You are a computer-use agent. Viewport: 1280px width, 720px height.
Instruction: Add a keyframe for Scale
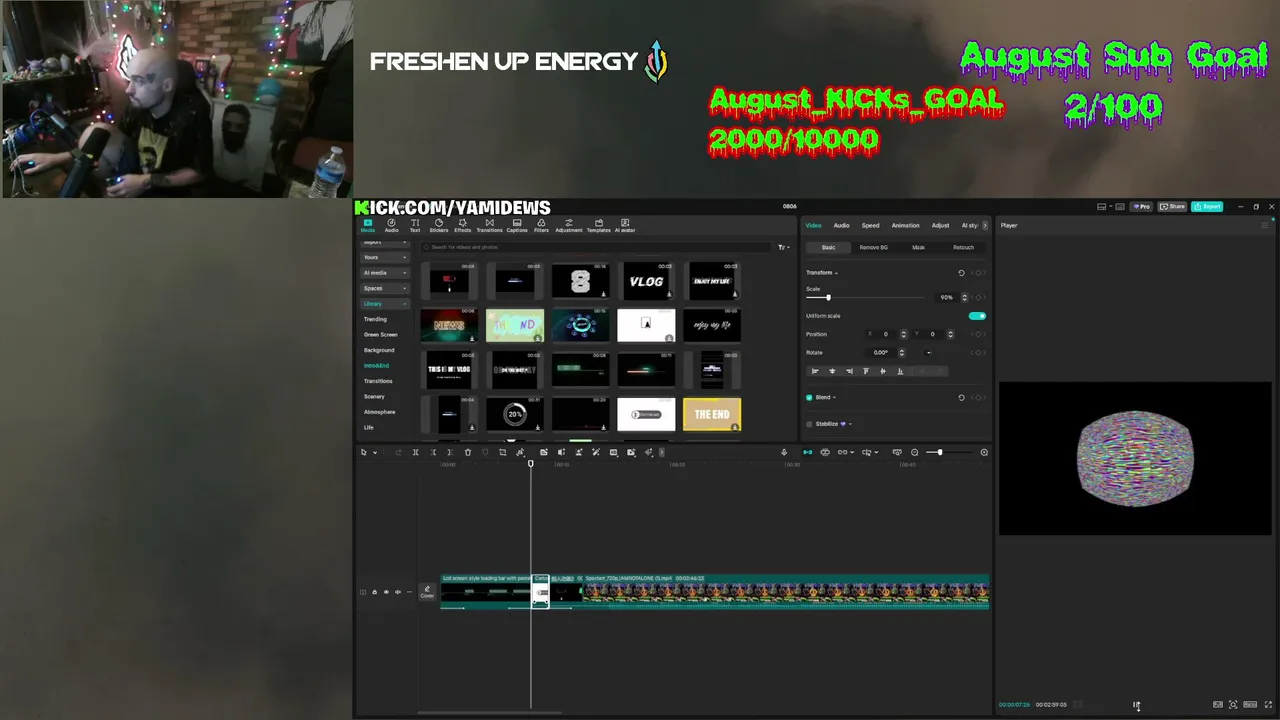click(x=978, y=297)
